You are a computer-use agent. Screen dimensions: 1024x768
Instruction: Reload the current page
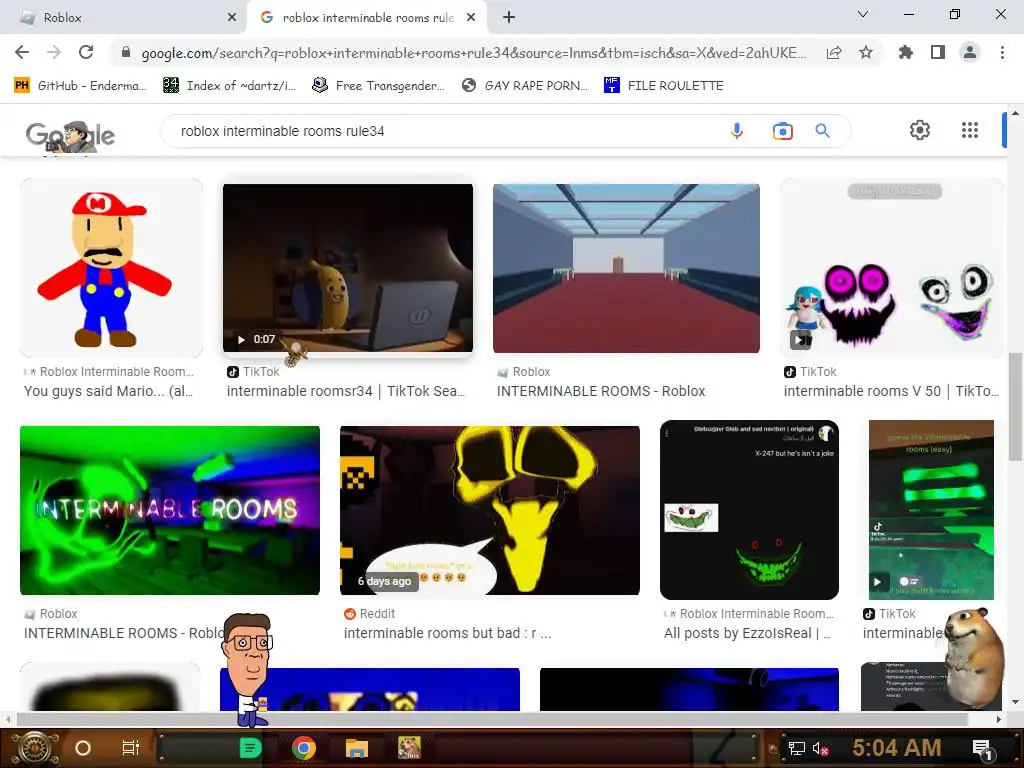[86, 52]
